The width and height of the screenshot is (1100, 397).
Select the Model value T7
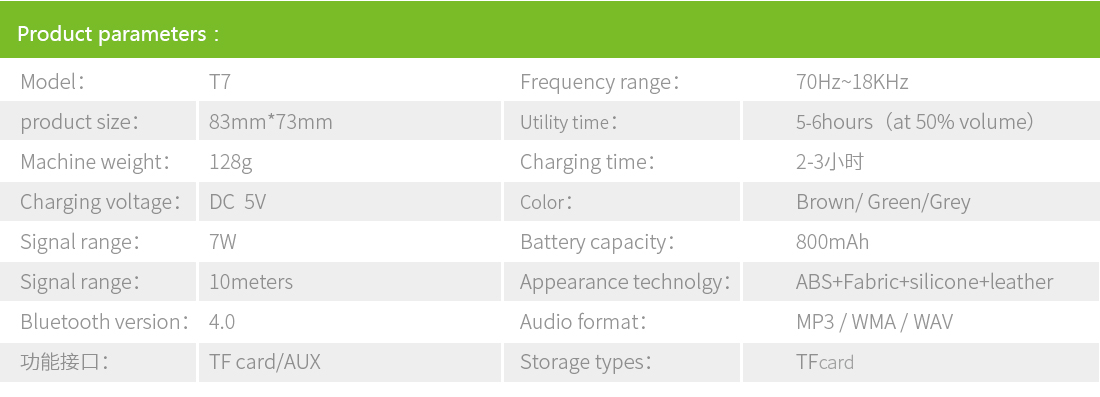click(x=220, y=81)
